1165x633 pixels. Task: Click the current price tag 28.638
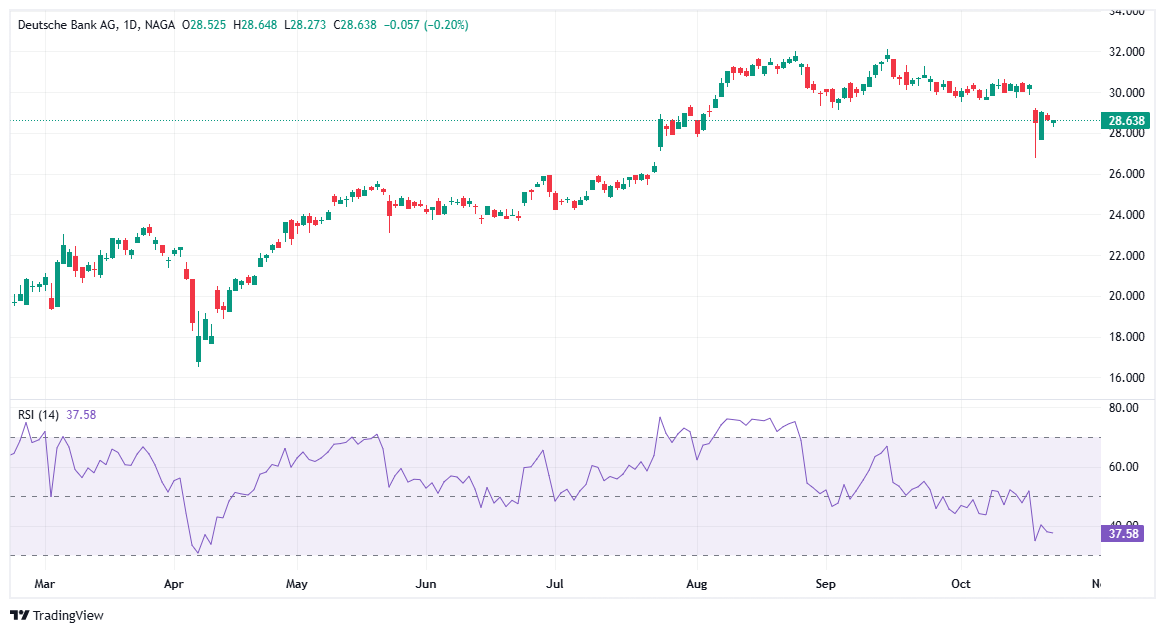[1126, 120]
